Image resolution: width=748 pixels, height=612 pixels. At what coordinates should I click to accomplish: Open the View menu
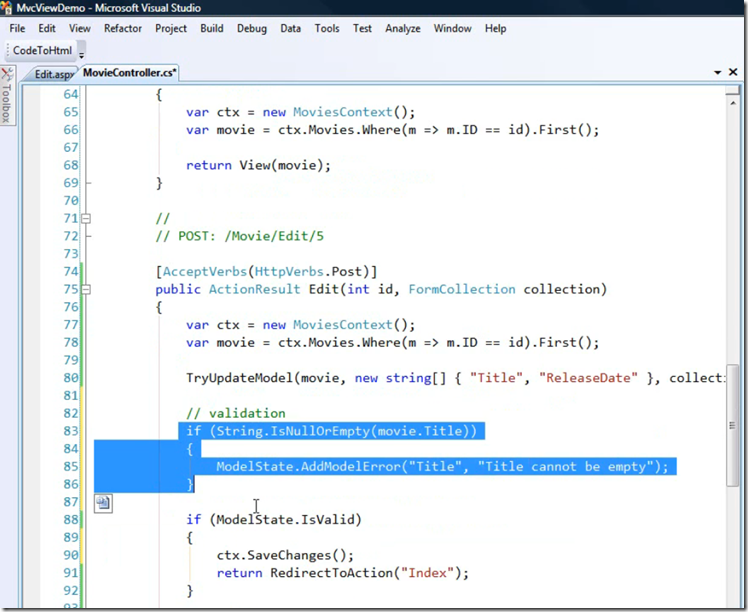80,29
